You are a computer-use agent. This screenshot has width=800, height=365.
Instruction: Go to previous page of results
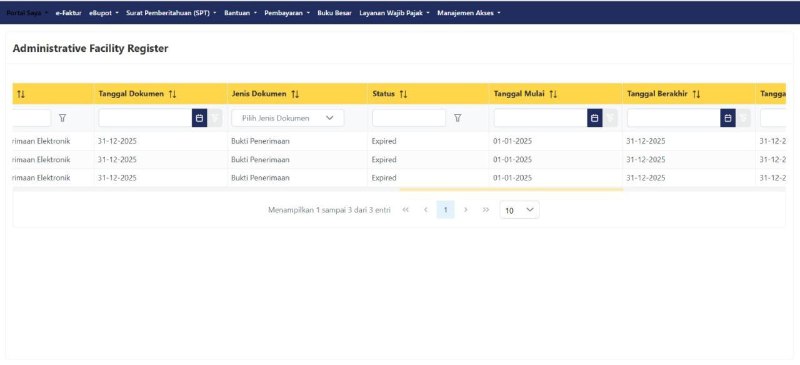(426, 210)
